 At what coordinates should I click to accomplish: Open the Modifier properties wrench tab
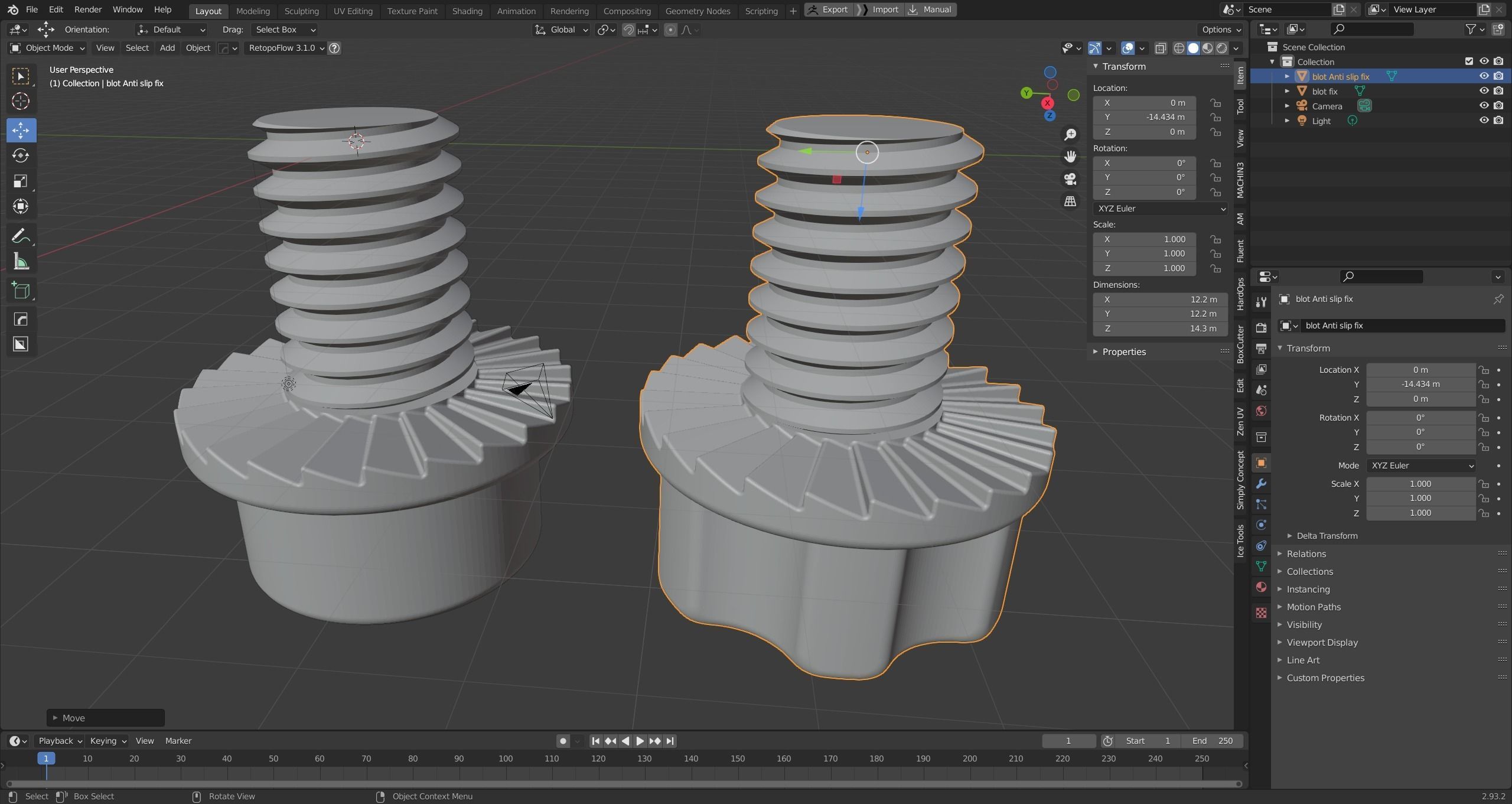pos(1261,484)
